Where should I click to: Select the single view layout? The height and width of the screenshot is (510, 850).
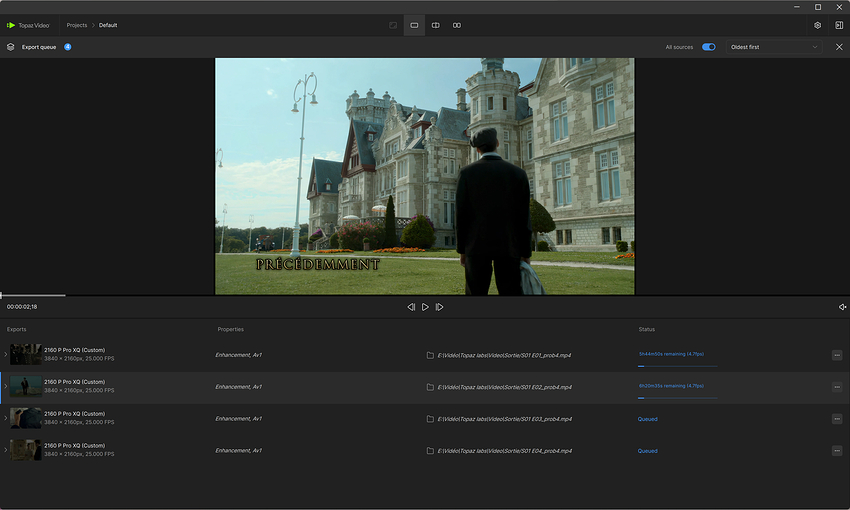click(414, 25)
